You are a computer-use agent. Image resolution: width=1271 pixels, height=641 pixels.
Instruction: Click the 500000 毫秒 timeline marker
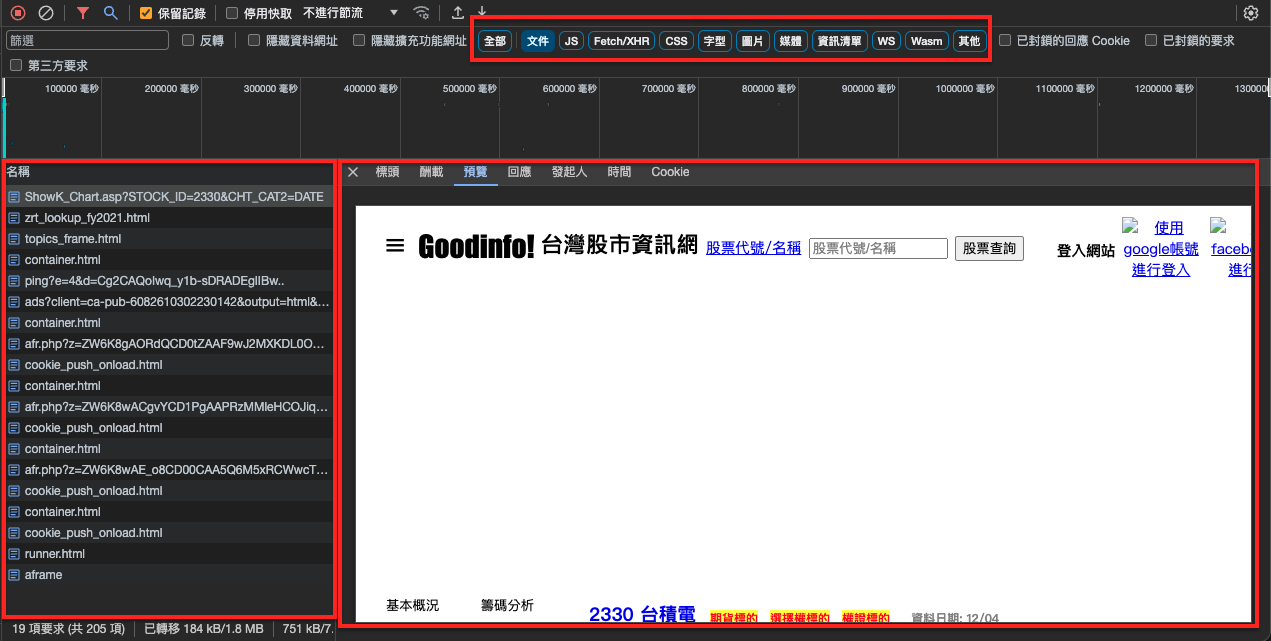(470, 89)
